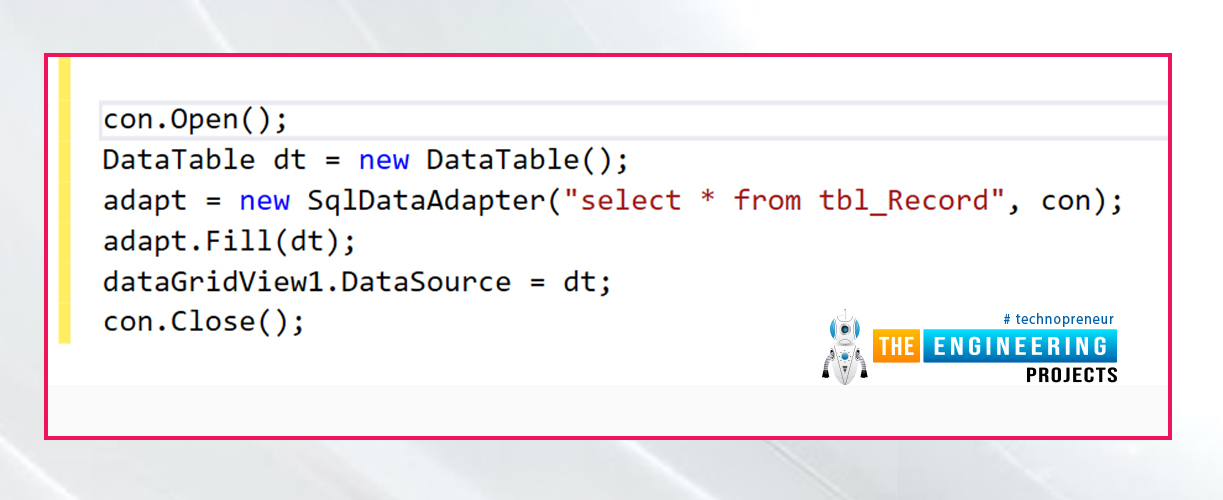1223x500 pixels.
Task: Click the con.Close(); statement
Action: (203, 323)
